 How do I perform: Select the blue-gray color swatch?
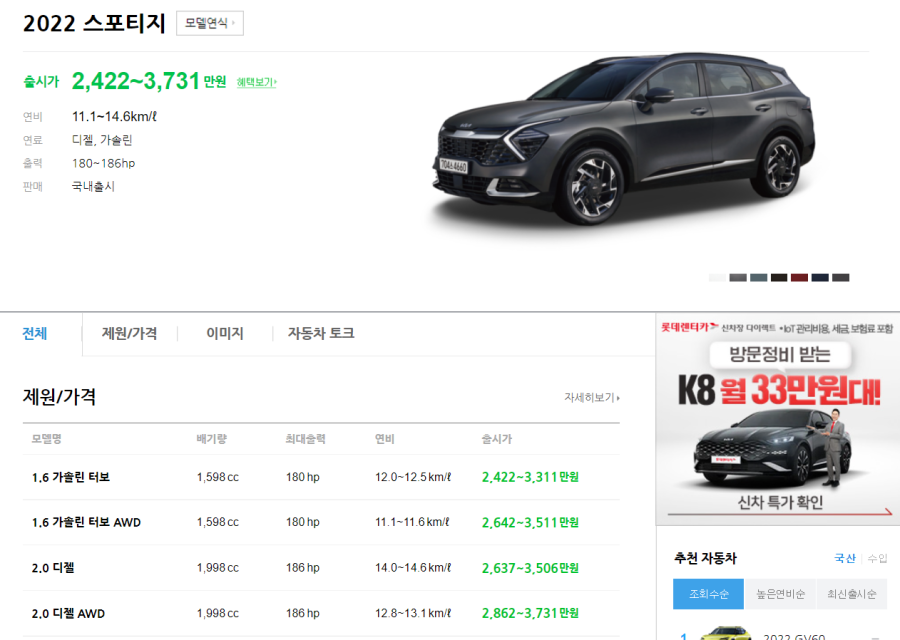pos(759,278)
